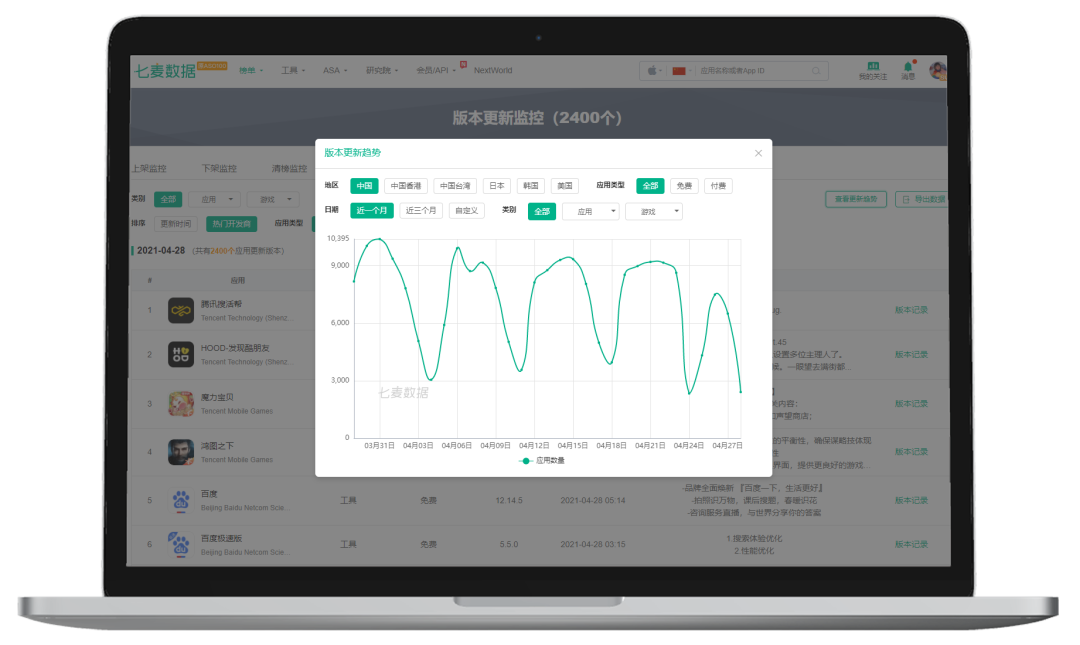The image size is (1080, 645).
Task: Select 自定义 date range
Action: (466, 211)
